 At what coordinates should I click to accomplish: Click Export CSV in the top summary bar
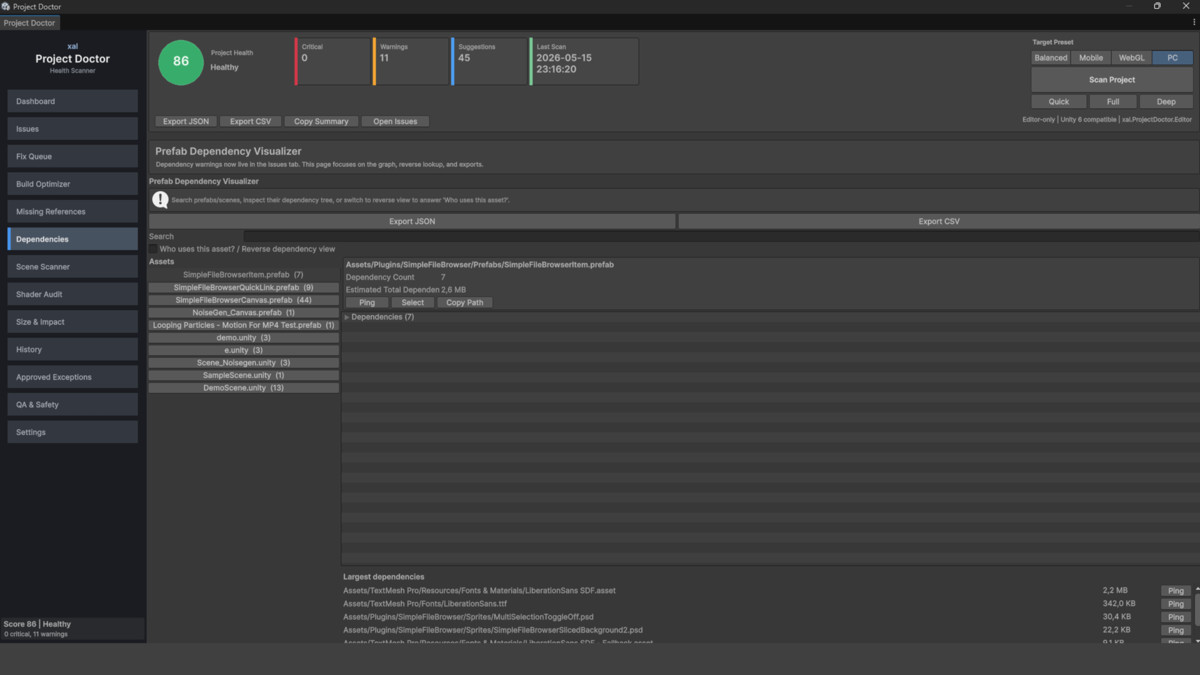[250, 121]
